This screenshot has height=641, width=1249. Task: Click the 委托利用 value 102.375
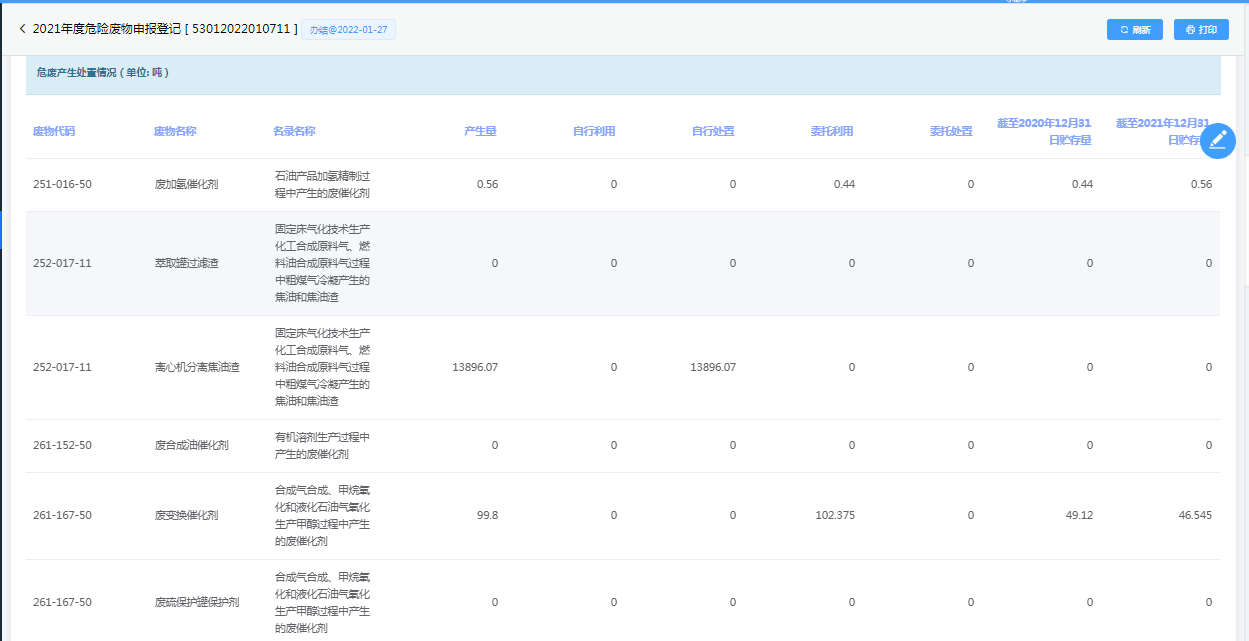tap(836, 515)
